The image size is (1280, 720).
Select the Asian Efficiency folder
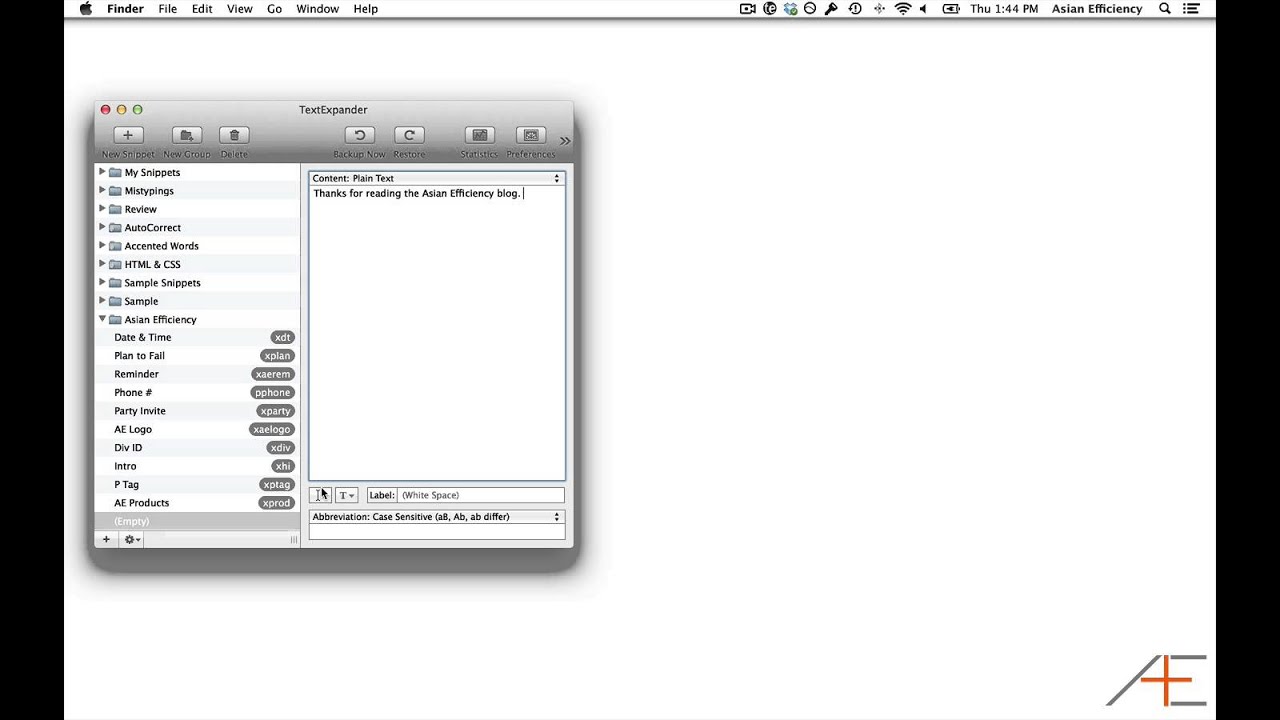[x=197, y=319]
